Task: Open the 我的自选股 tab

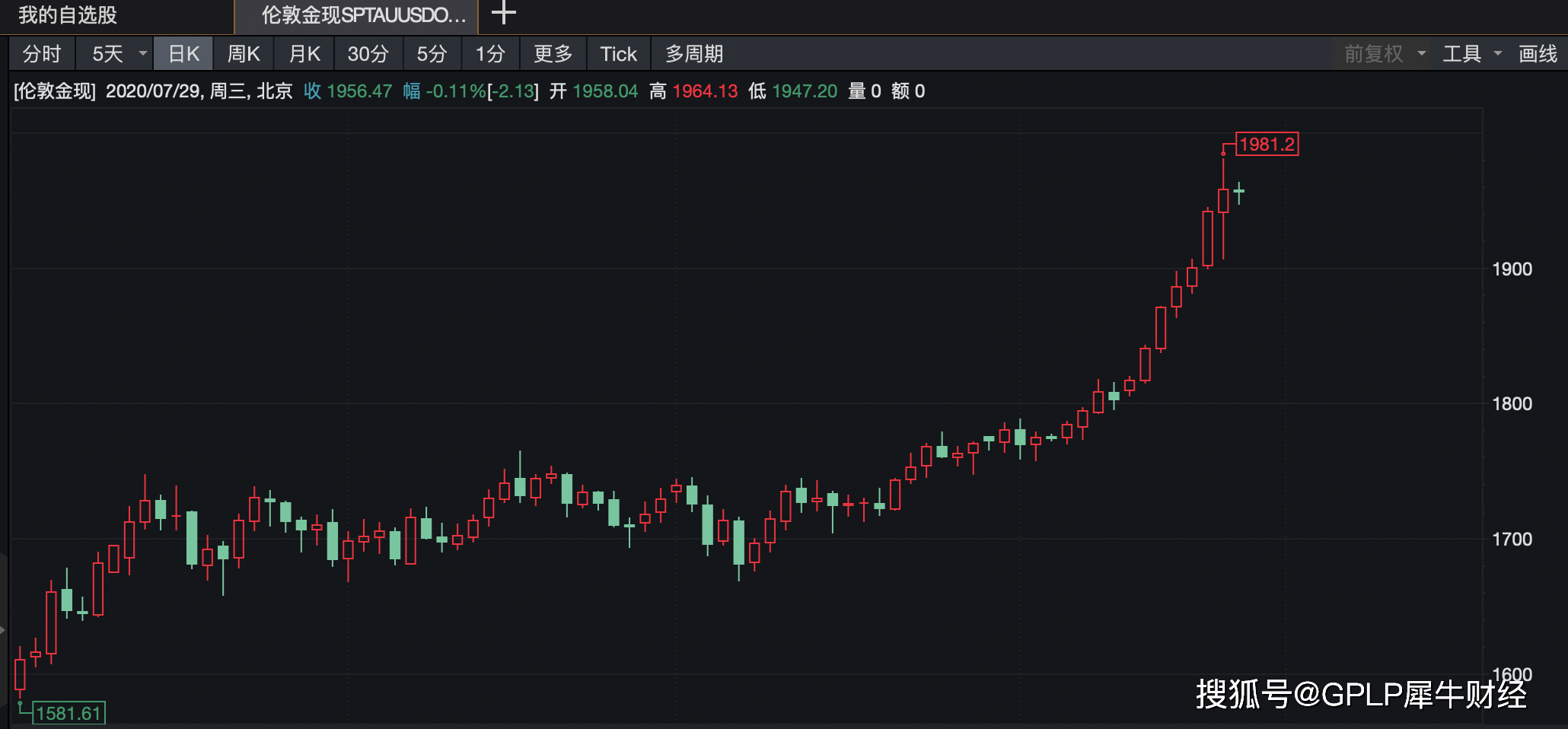Action: click(68, 15)
